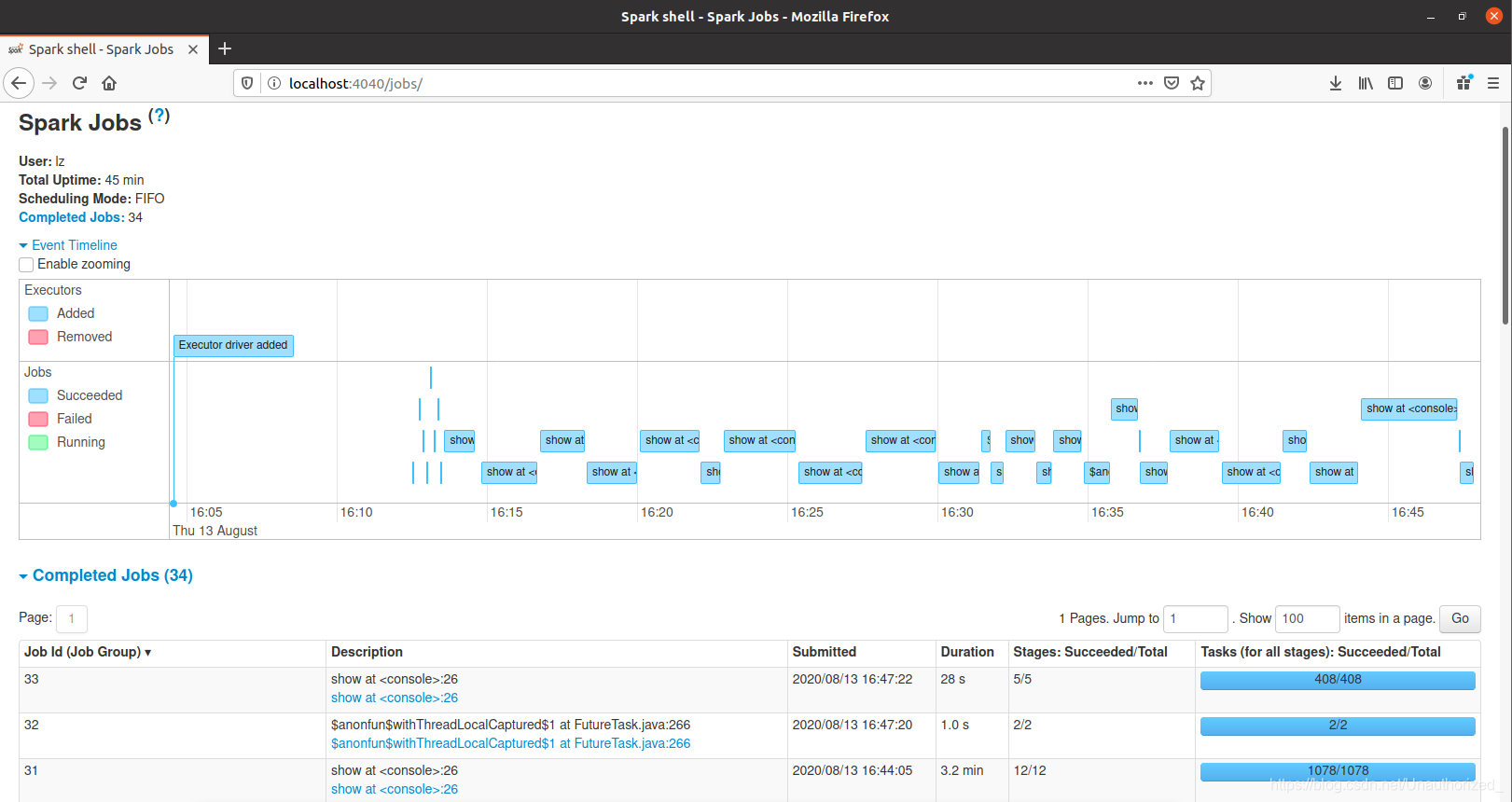Click job 31 progress bar 1078/1078

pyautogui.click(x=1338, y=771)
